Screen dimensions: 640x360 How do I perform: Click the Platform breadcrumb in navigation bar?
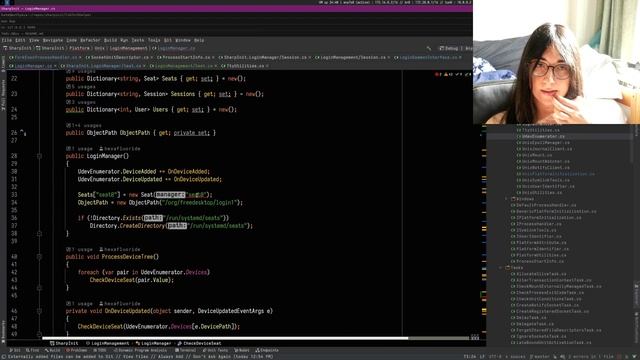(79, 48)
